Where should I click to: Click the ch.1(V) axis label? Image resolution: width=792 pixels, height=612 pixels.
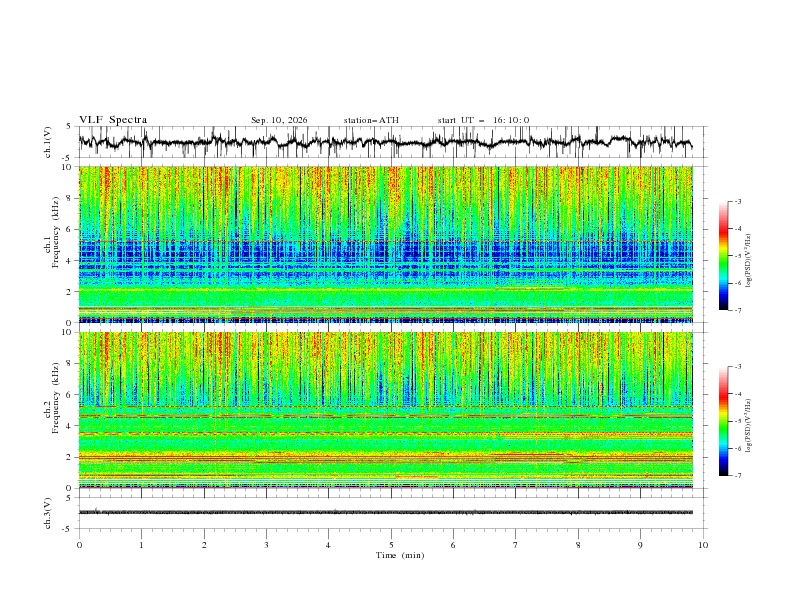click(48, 142)
